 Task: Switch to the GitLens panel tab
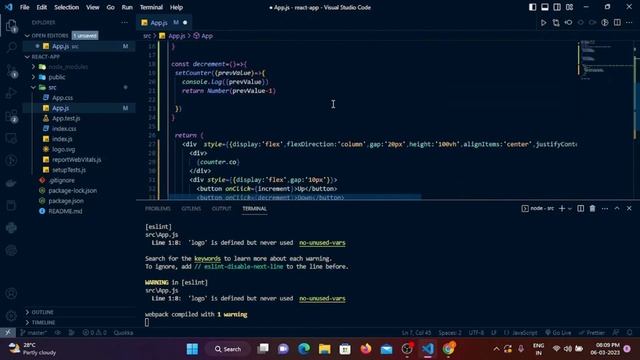(191, 209)
